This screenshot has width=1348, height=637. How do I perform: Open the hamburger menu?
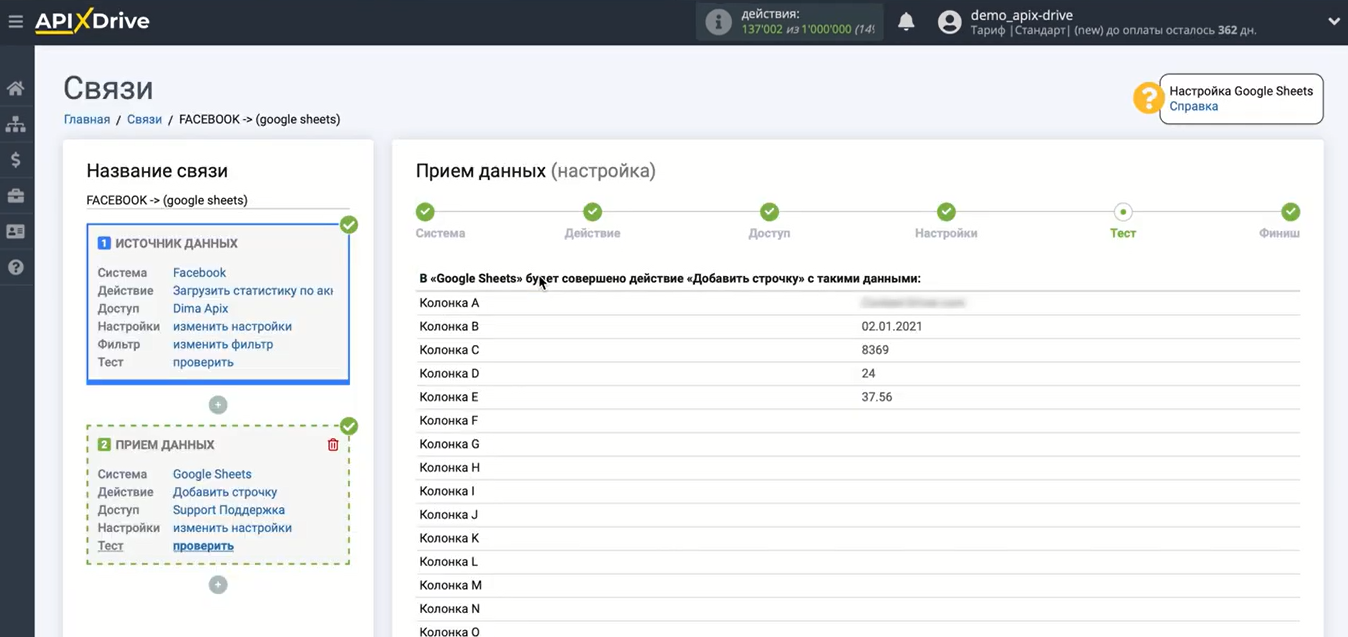point(15,21)
